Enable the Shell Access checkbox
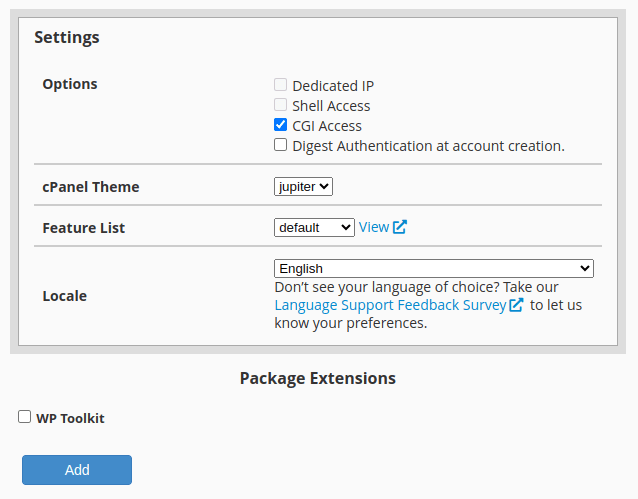 tap(280, 105)
